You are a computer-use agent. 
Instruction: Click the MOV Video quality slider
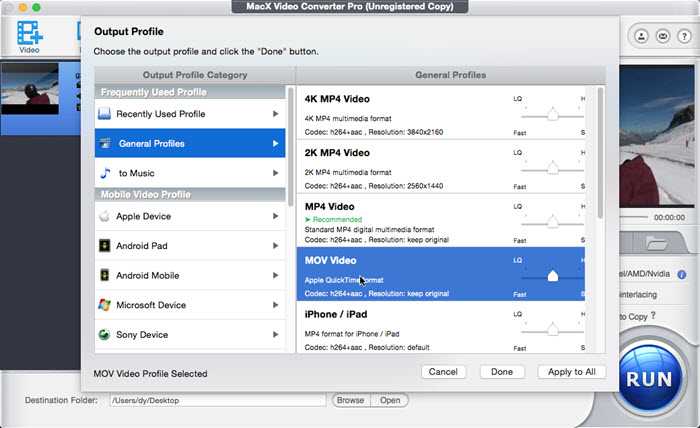(x=552, y=277)
